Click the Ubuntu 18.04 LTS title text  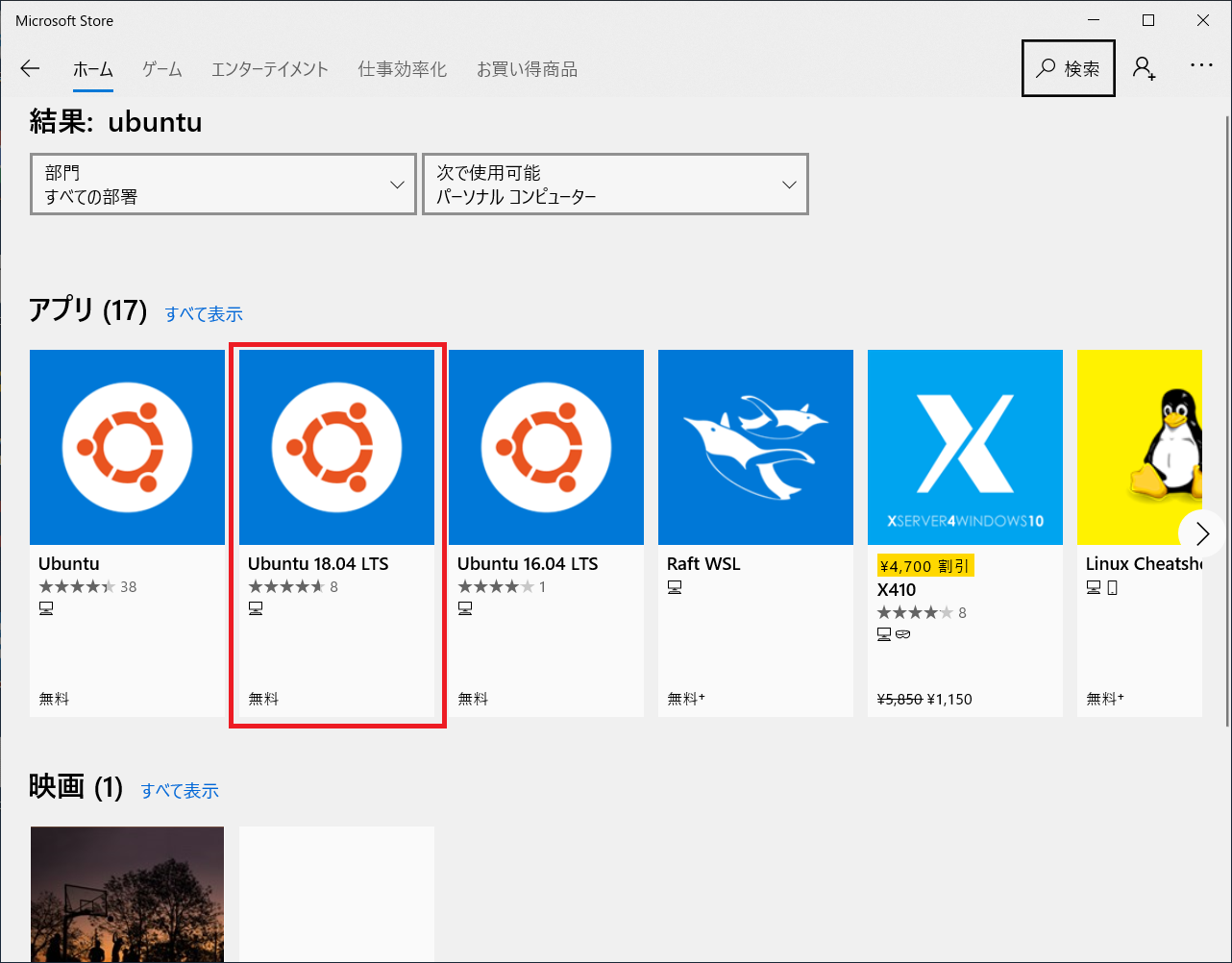318,564
